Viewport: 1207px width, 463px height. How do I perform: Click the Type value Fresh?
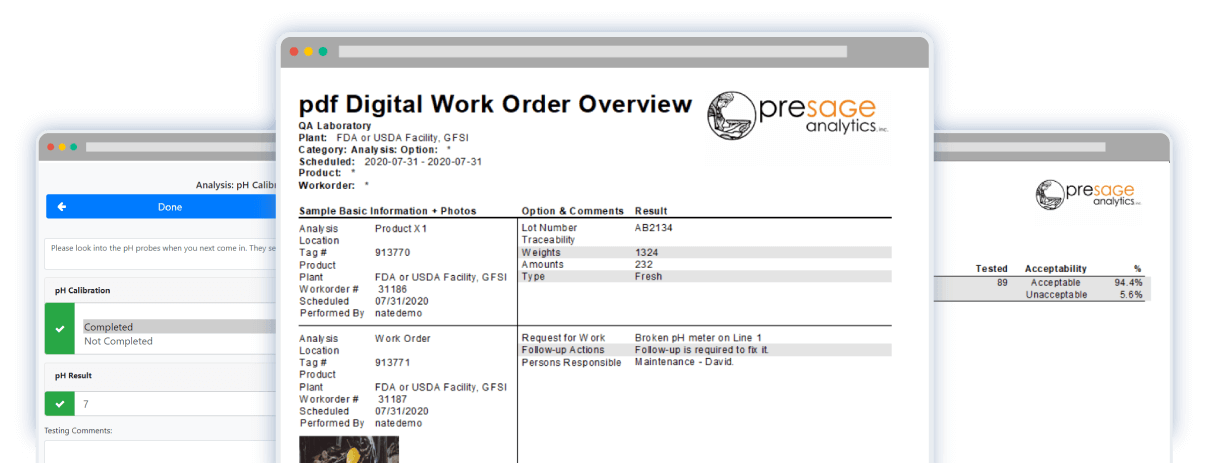coord(649,277)
